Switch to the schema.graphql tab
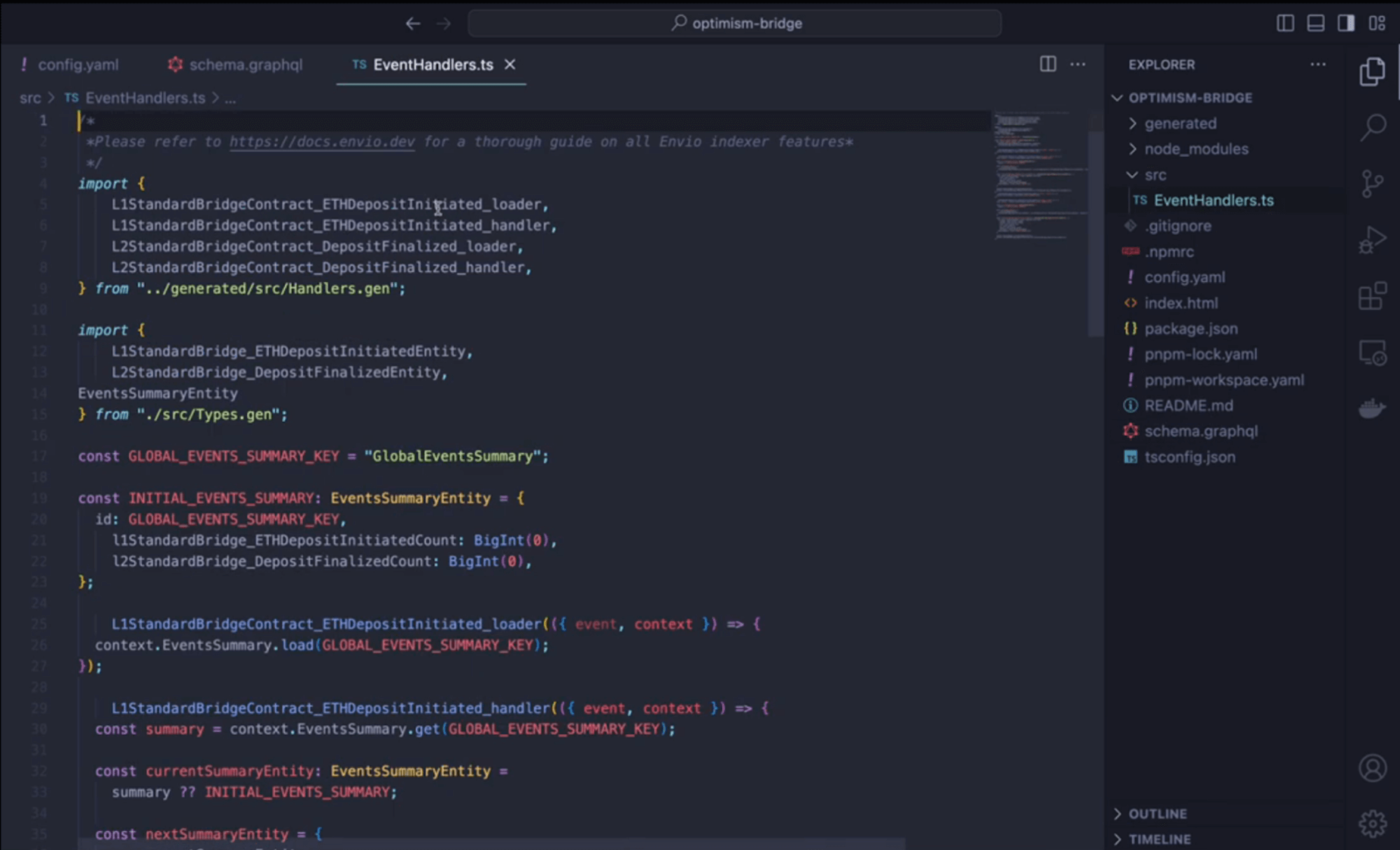This screenshot has width=1400, height=850. click(x=245, y=64)
